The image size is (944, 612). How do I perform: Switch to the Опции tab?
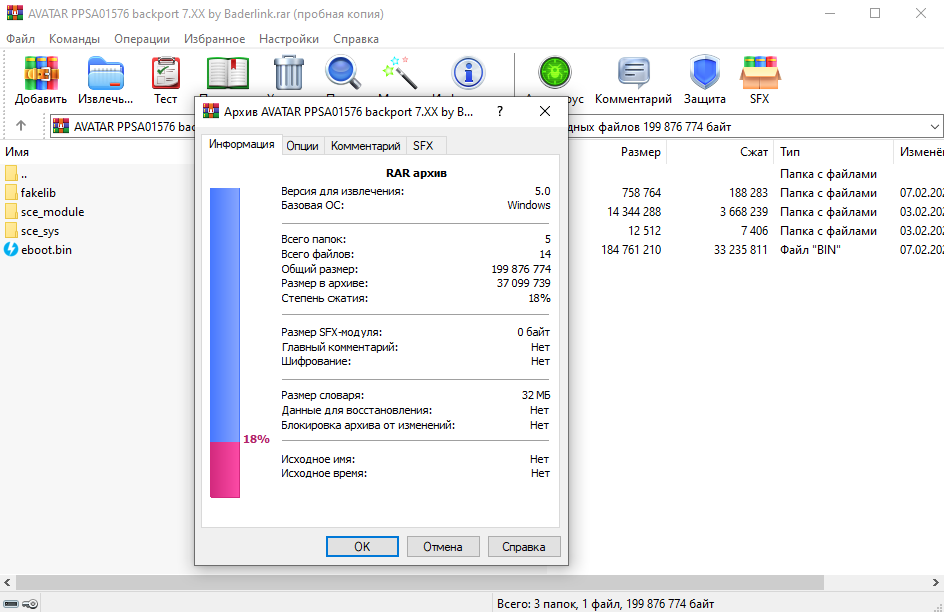pos(302,146)
